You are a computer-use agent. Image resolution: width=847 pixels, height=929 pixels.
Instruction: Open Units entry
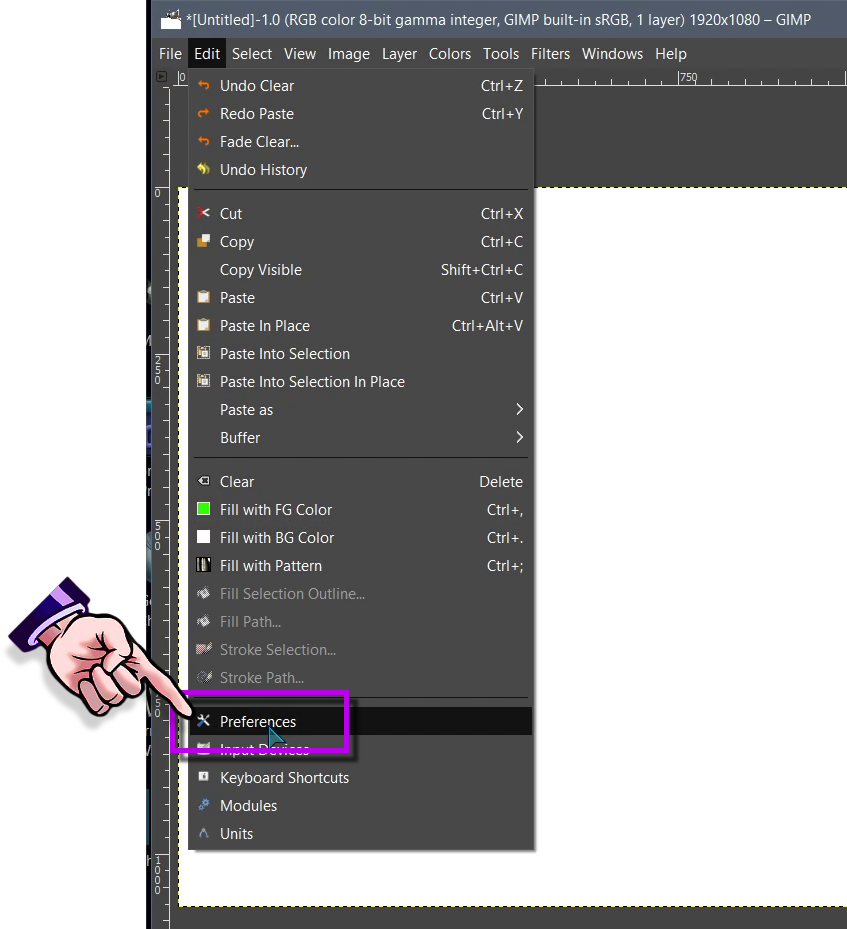click(x=361, y=834)
